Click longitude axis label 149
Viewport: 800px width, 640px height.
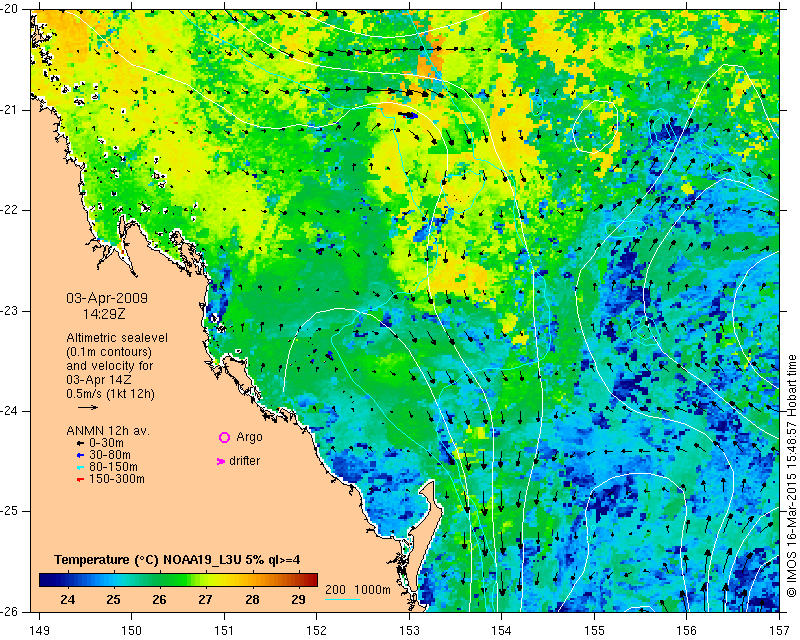click(x=40, y=631)
